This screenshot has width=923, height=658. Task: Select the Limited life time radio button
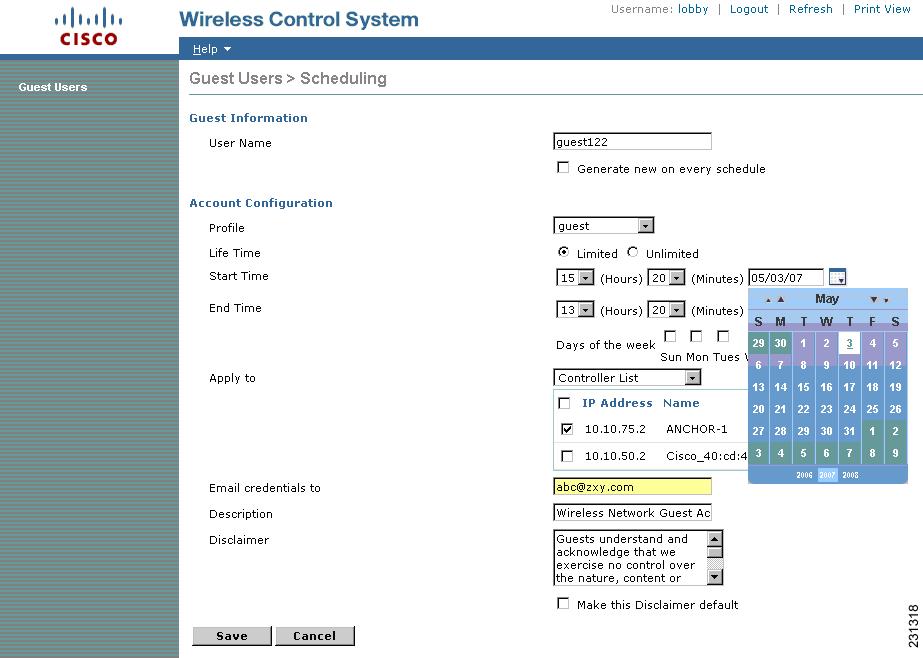(563, 252)
